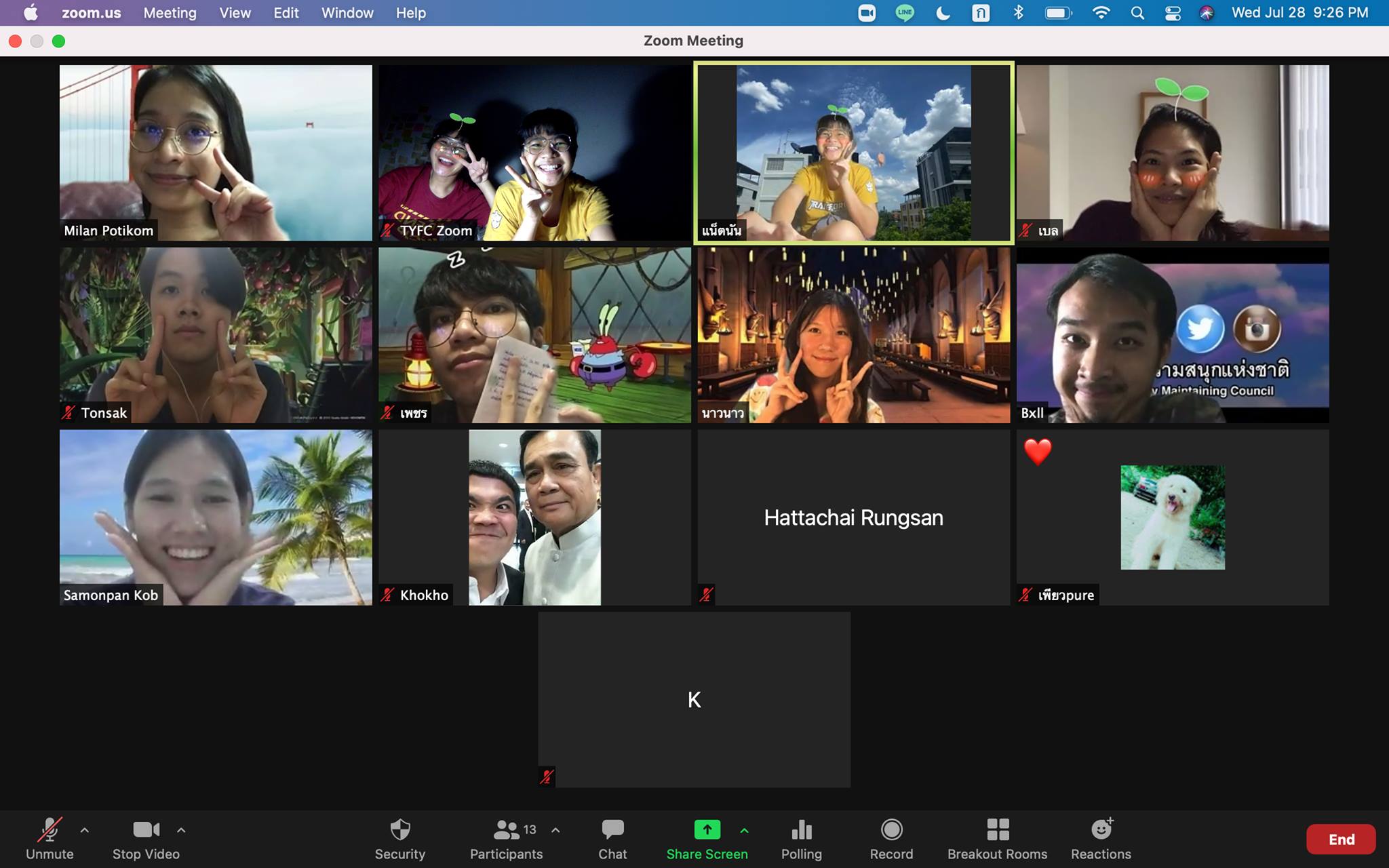Open the Security shield icon

click(x=400, y=830)
